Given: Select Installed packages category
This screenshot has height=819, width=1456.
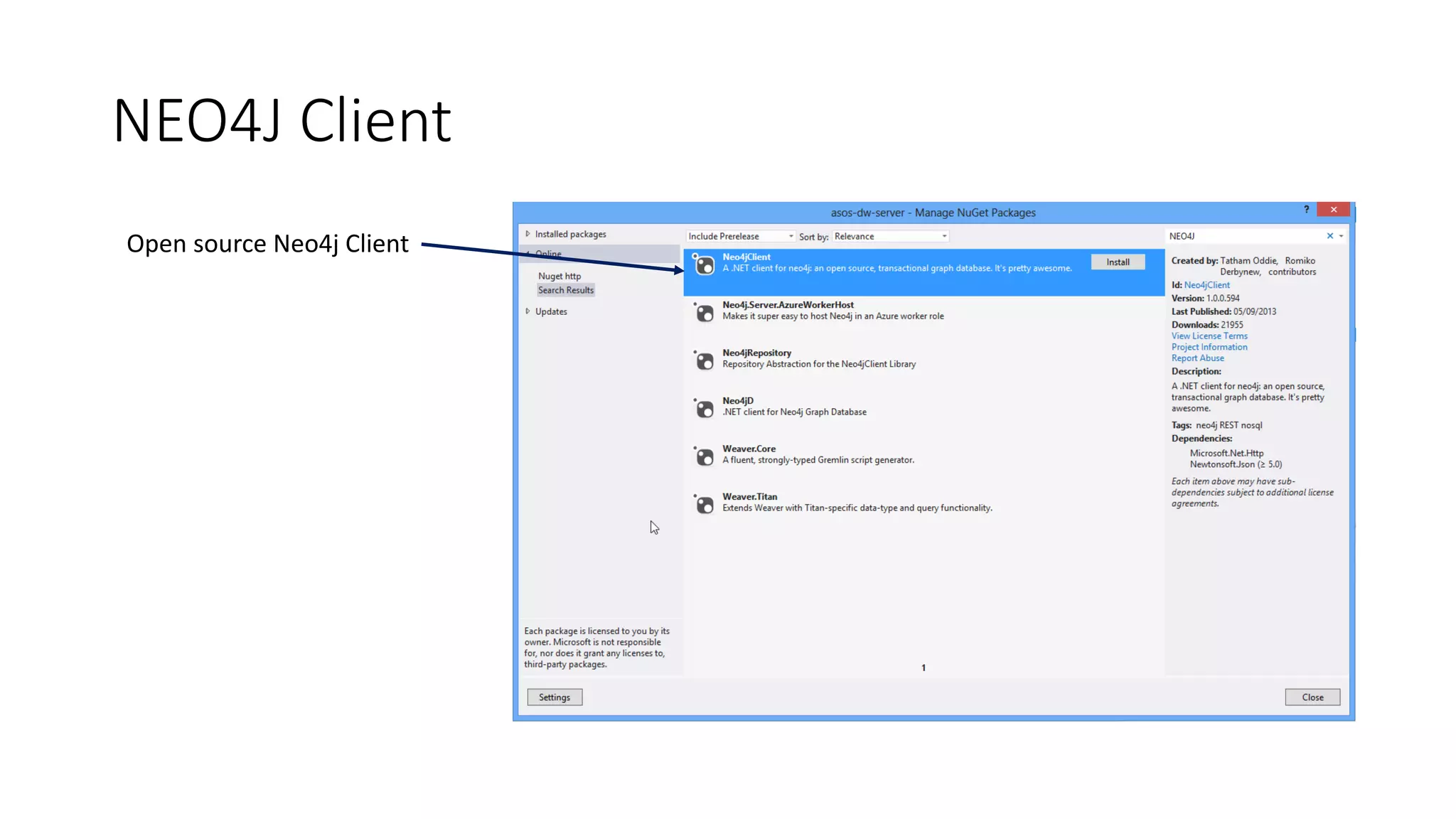Looking at the screenshot, I should pos(571,234).
